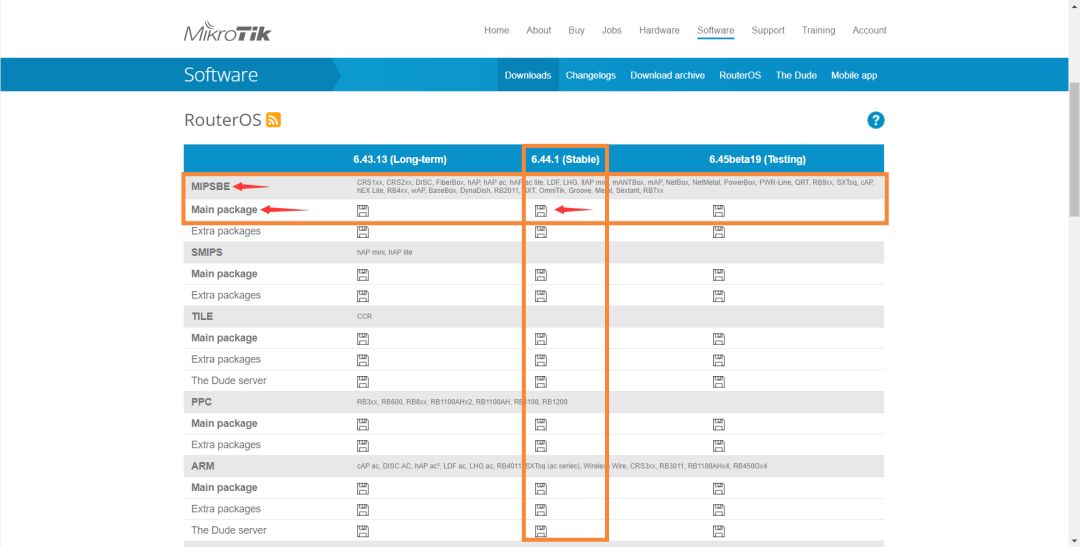This screenshot has width=1080, height=547.
Task: Download MIPSBE Main package 6.44.1 Stable
Action: [x=541, y=211]
